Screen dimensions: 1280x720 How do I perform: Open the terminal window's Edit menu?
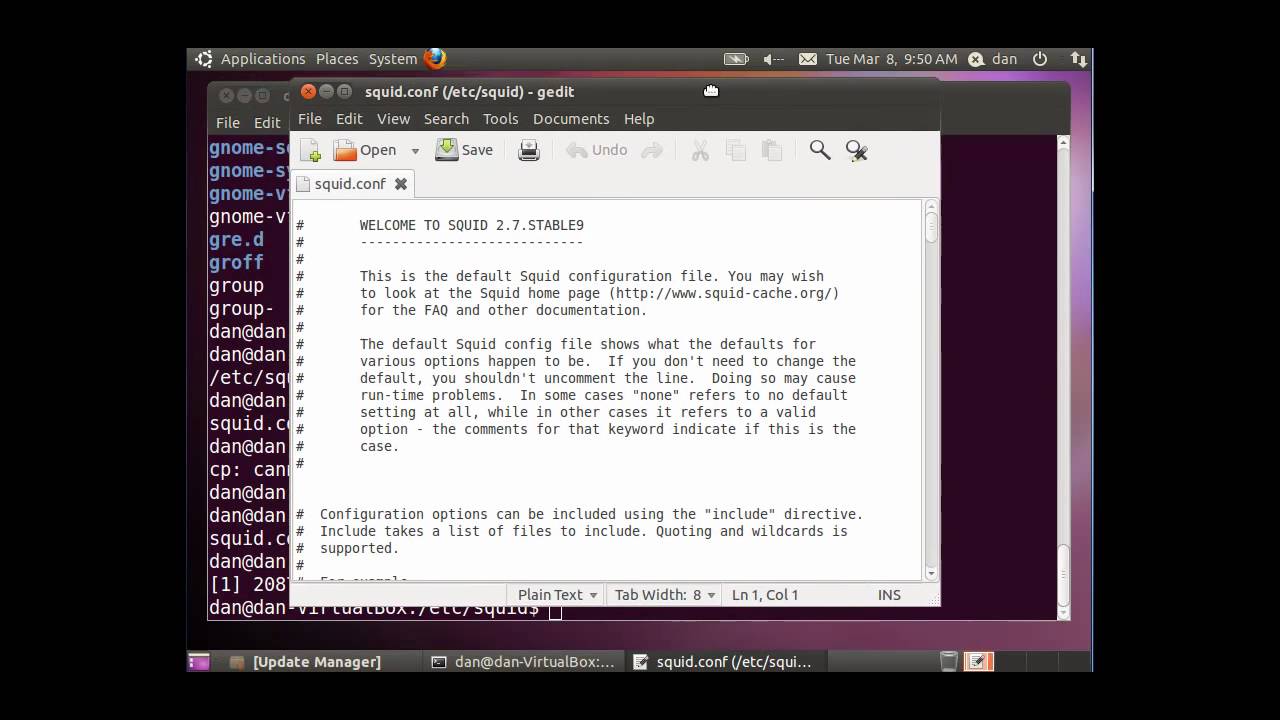[267, 122]
